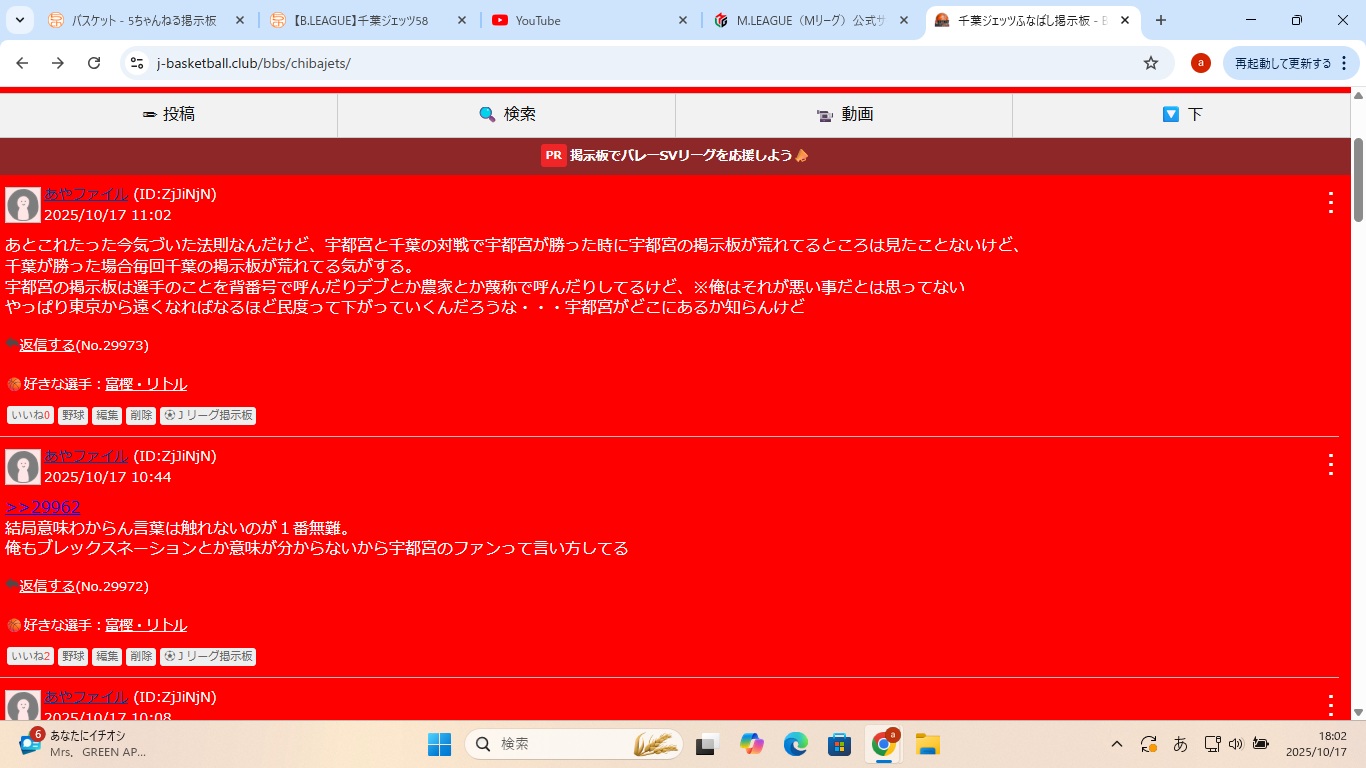
Task: Open File Explorer from the taskbar
Action: pyautogui.click(x=927, y=744)
